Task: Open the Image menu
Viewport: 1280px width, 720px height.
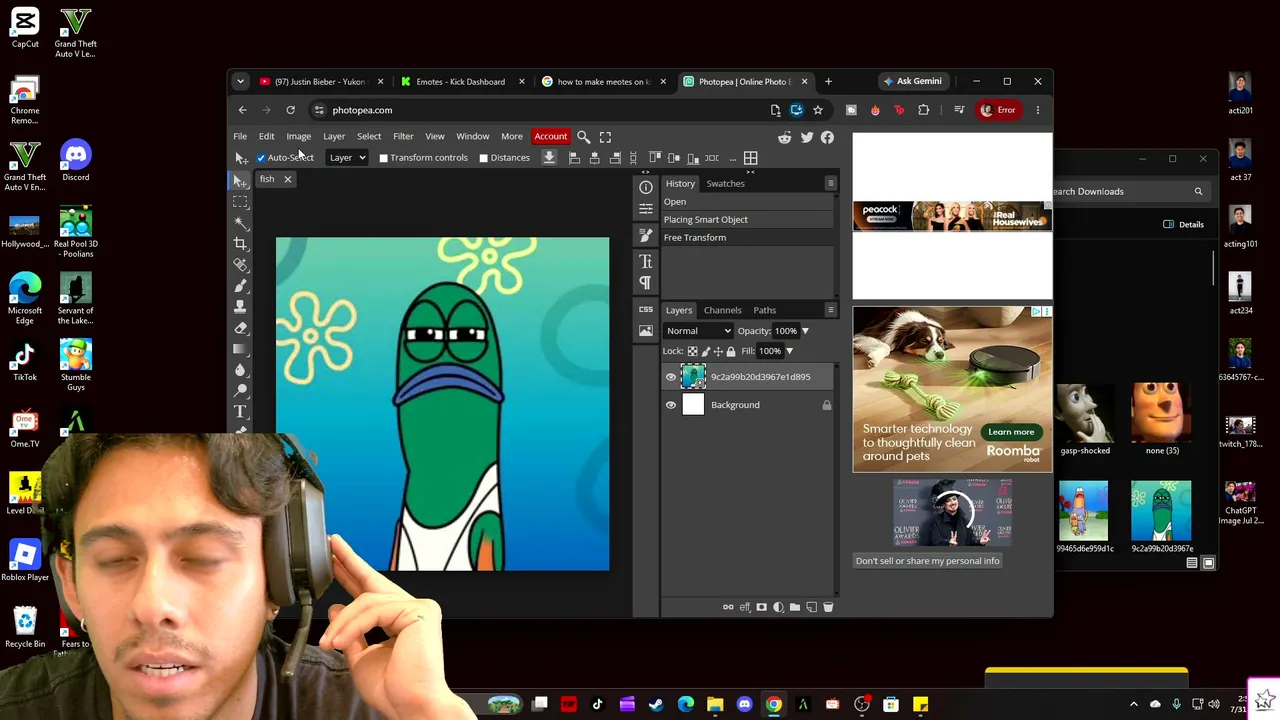Action: [x=299, y=137]
